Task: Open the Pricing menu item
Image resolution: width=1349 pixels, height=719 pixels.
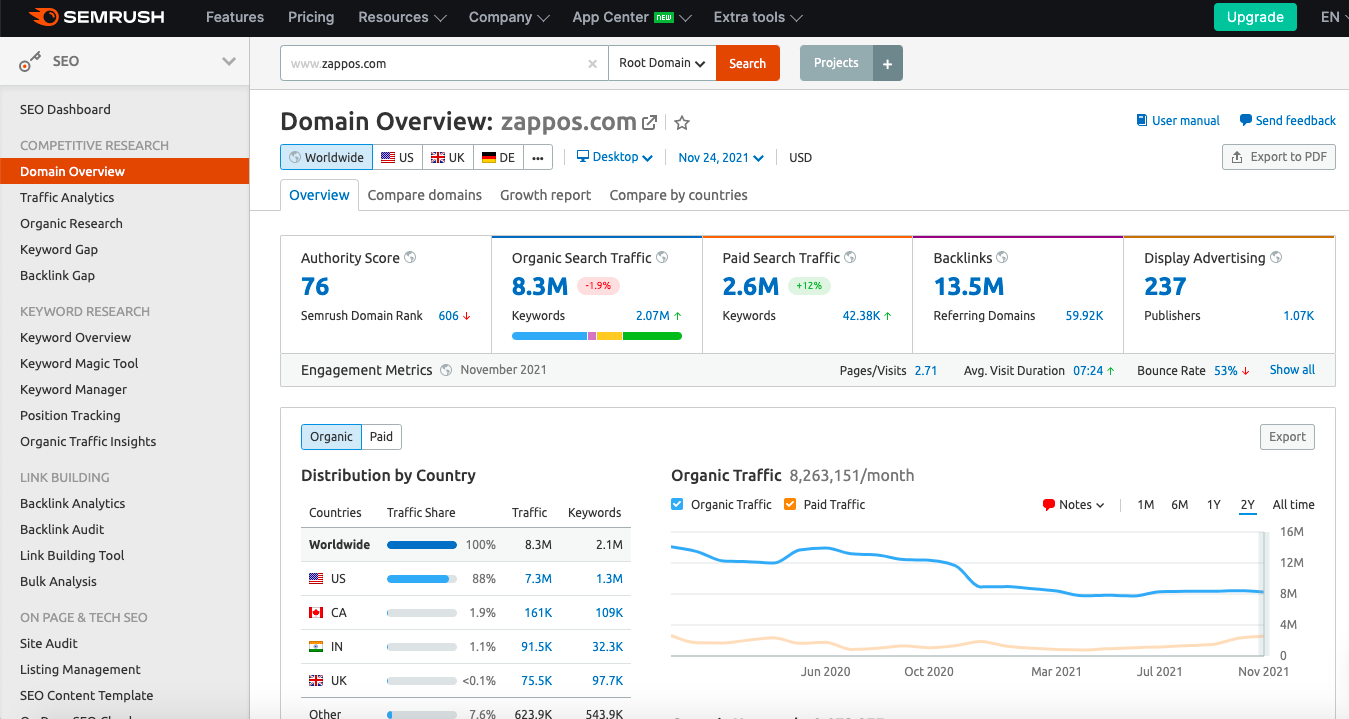Action: 311,17
